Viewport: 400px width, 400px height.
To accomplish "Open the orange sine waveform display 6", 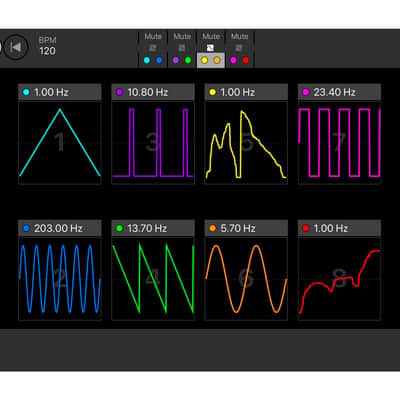I will point(246,279).
